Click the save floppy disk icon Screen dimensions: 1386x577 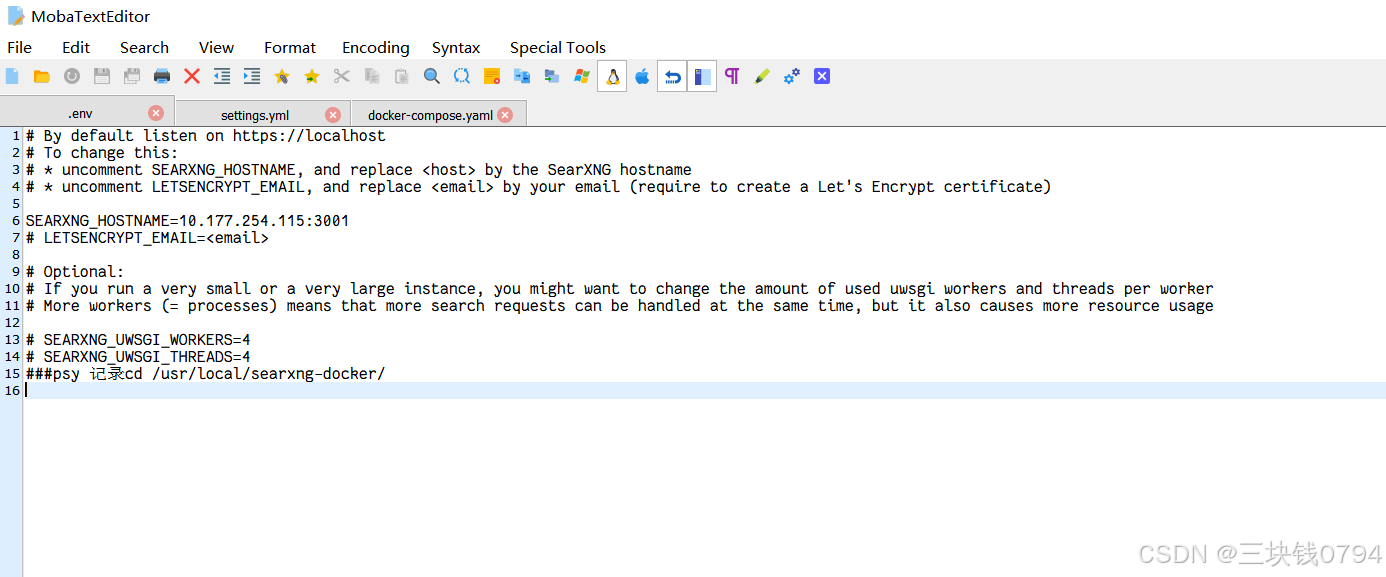click(x=102, y=76)
